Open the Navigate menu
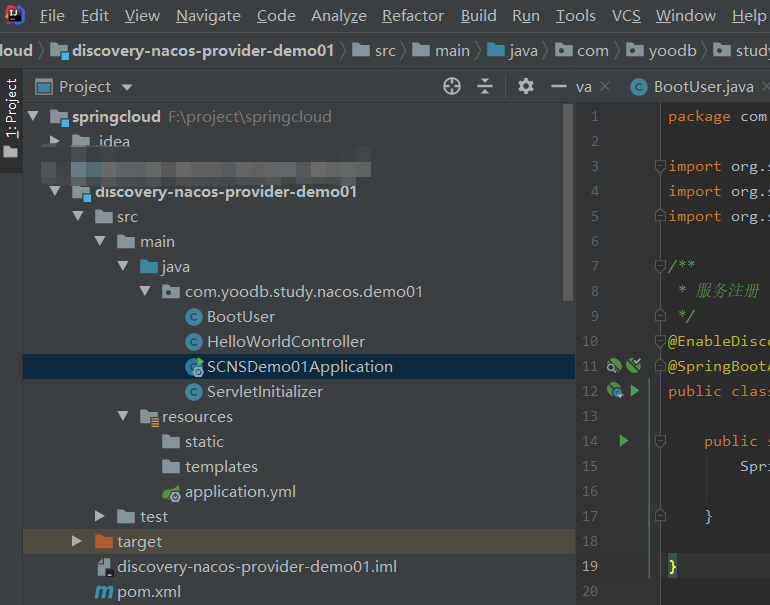The height and width of the screenshot is (605, 770). click(x=208, y=16)
